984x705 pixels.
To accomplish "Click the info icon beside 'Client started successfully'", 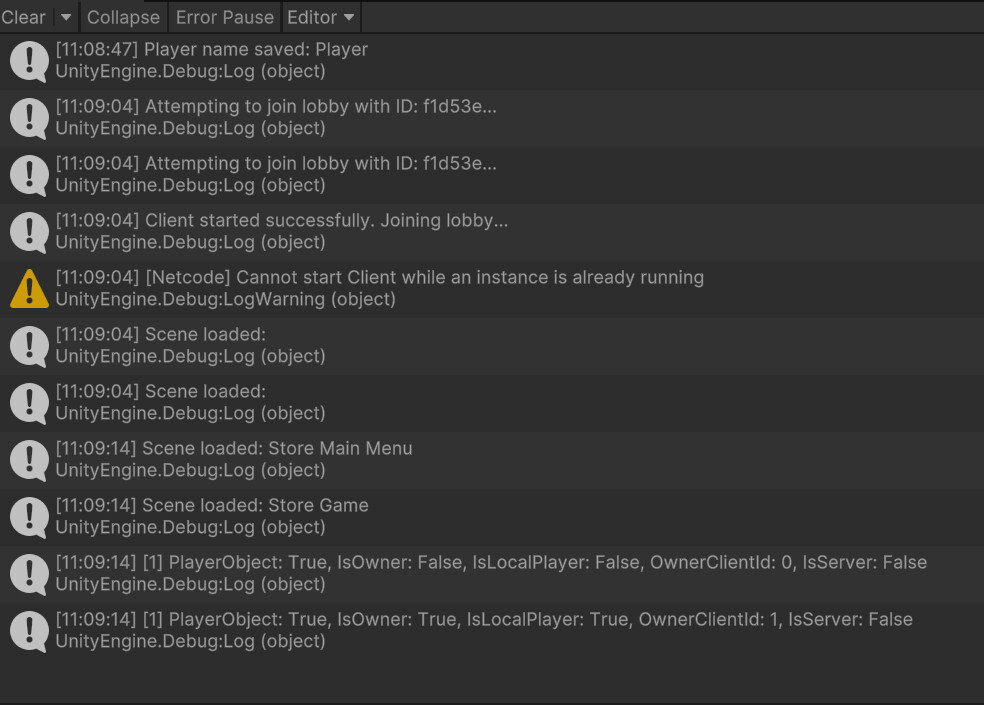I will [x=29, y=232].
